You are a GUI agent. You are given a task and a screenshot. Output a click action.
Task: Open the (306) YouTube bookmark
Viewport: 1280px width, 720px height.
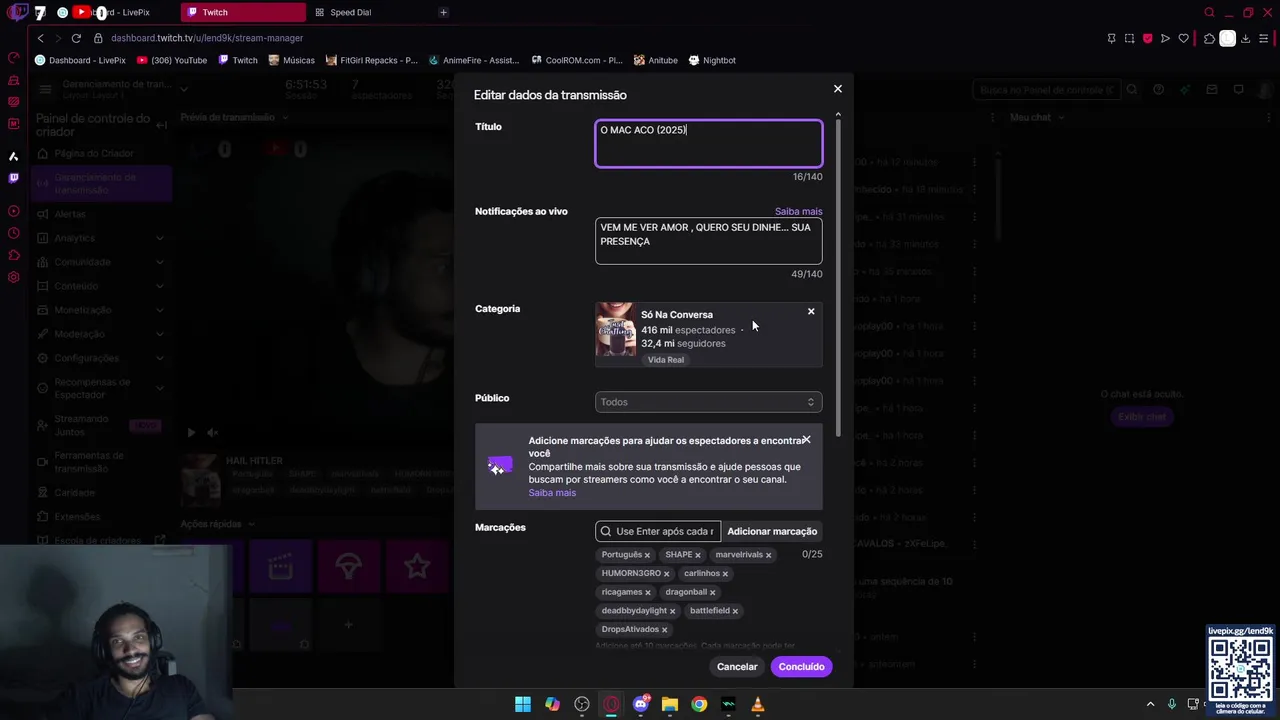pyautogui.click(x=172, y=60)
